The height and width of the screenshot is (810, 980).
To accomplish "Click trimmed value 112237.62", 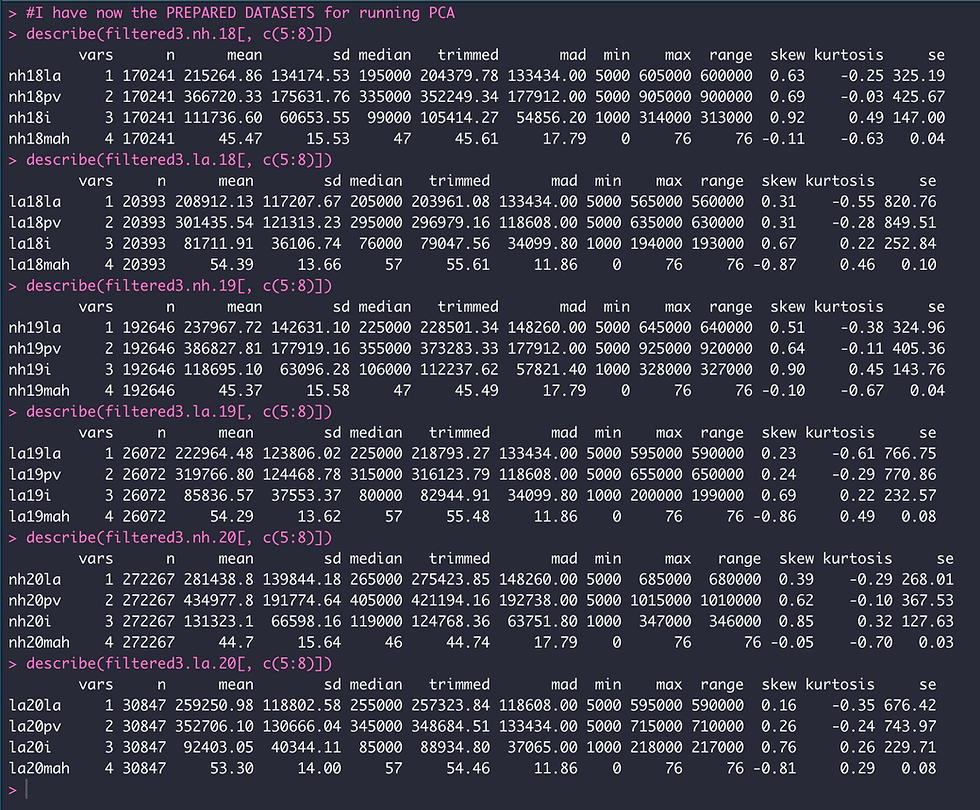I will [x=459, y=370].
